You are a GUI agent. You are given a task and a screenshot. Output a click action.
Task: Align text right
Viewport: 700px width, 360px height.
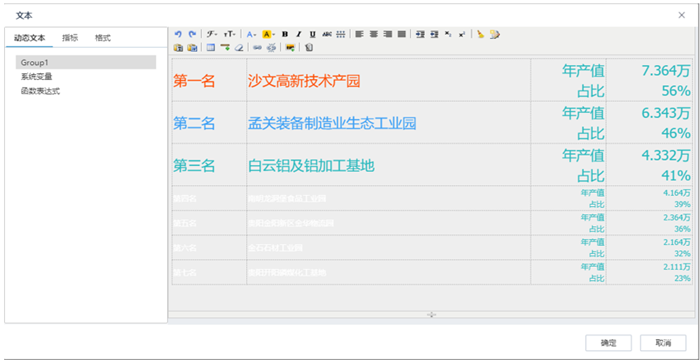coord(388,34)
